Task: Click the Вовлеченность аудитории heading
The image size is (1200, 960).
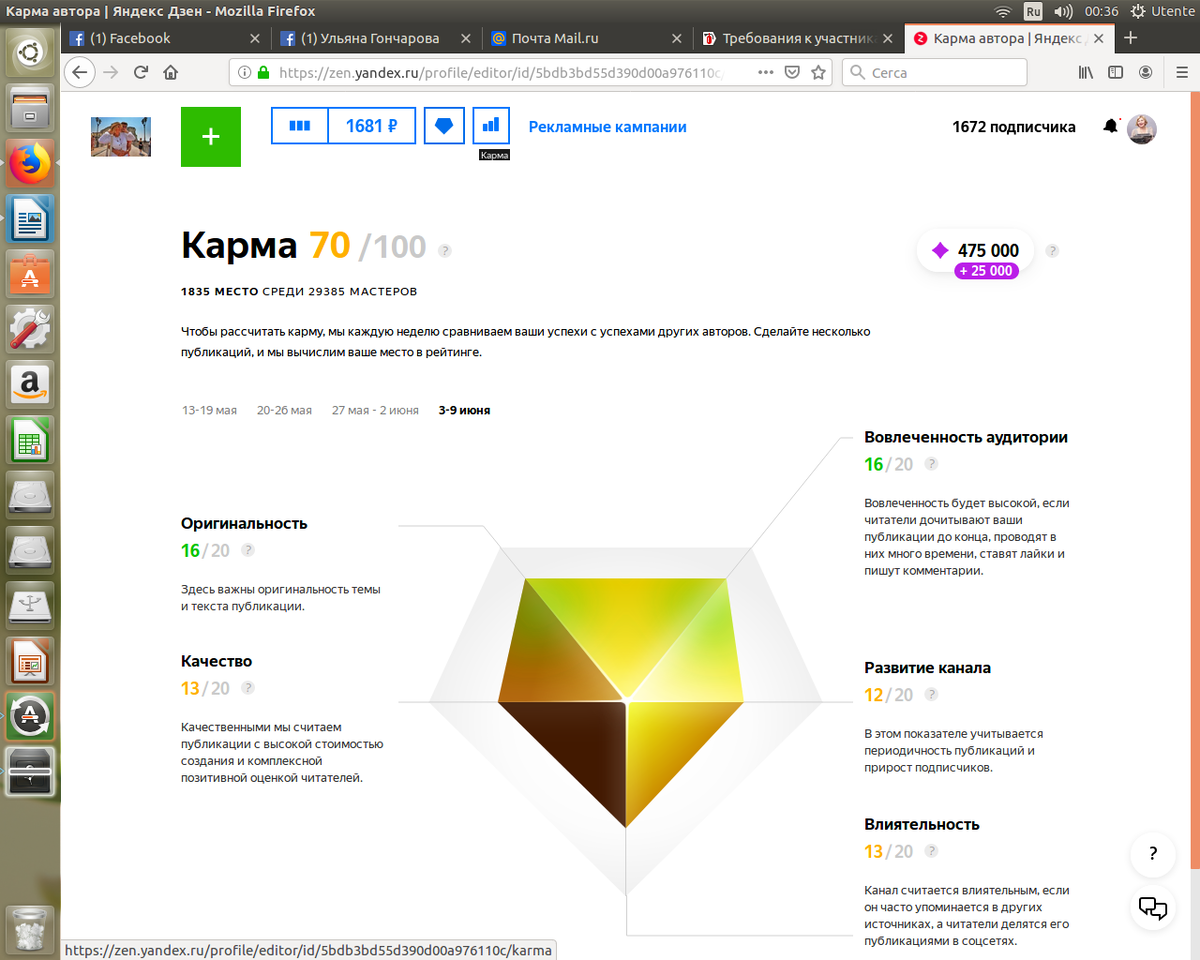Action: 966,437
